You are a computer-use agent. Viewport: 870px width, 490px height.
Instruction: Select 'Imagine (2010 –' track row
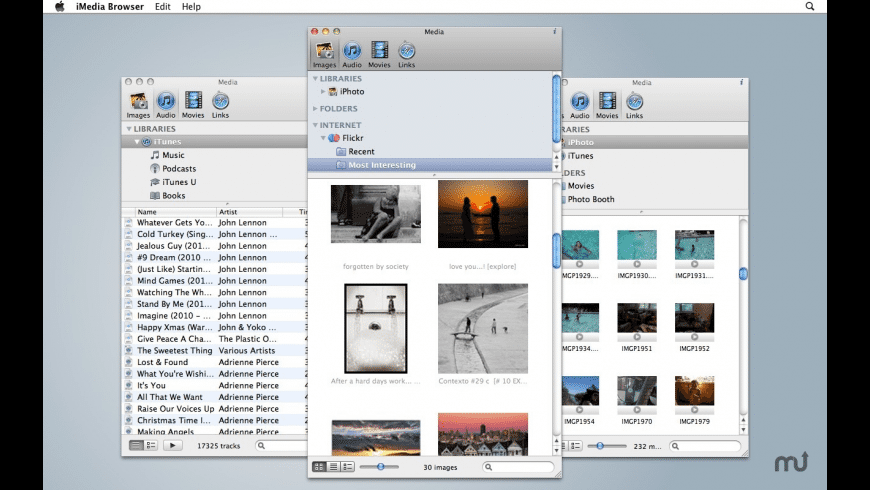click(214, 316)
